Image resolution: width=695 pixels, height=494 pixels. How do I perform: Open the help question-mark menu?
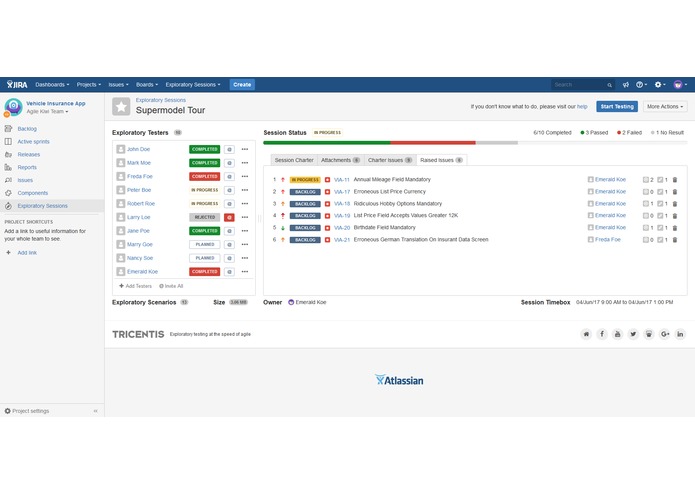[641, 85]
